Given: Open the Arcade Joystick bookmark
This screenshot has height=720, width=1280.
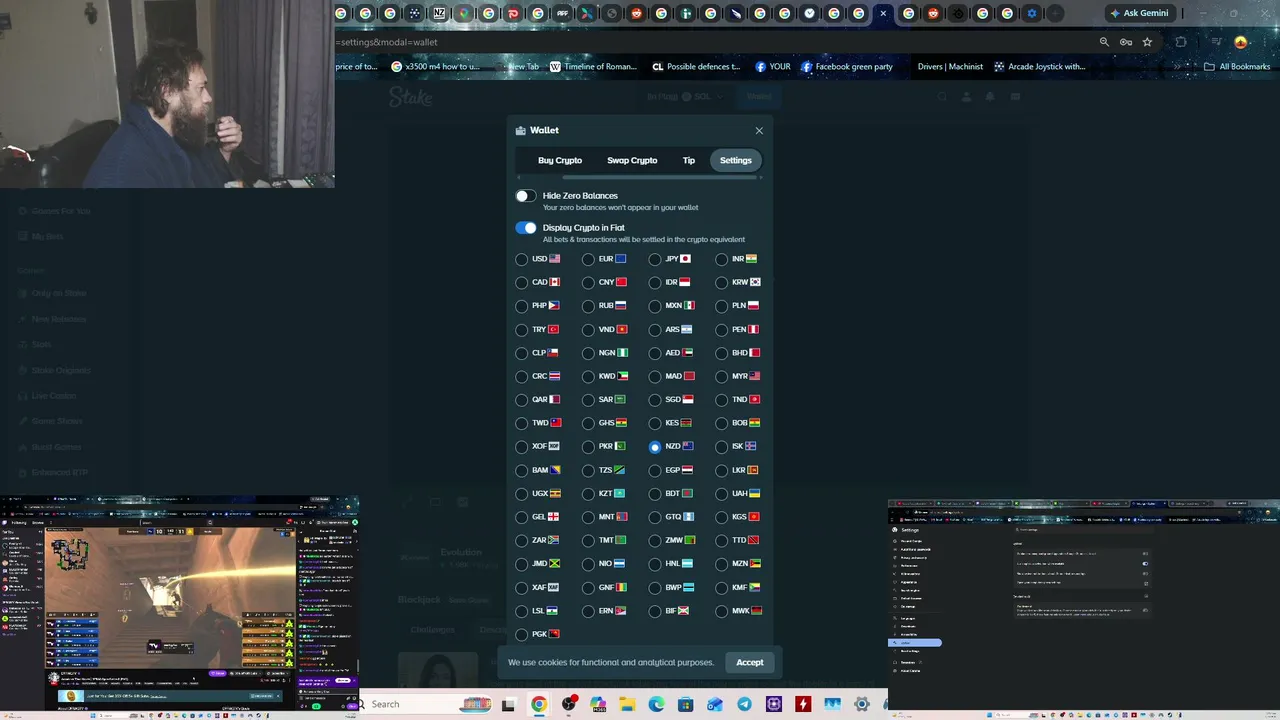Looking at the screenshot, I should [x=1039, y=67].
